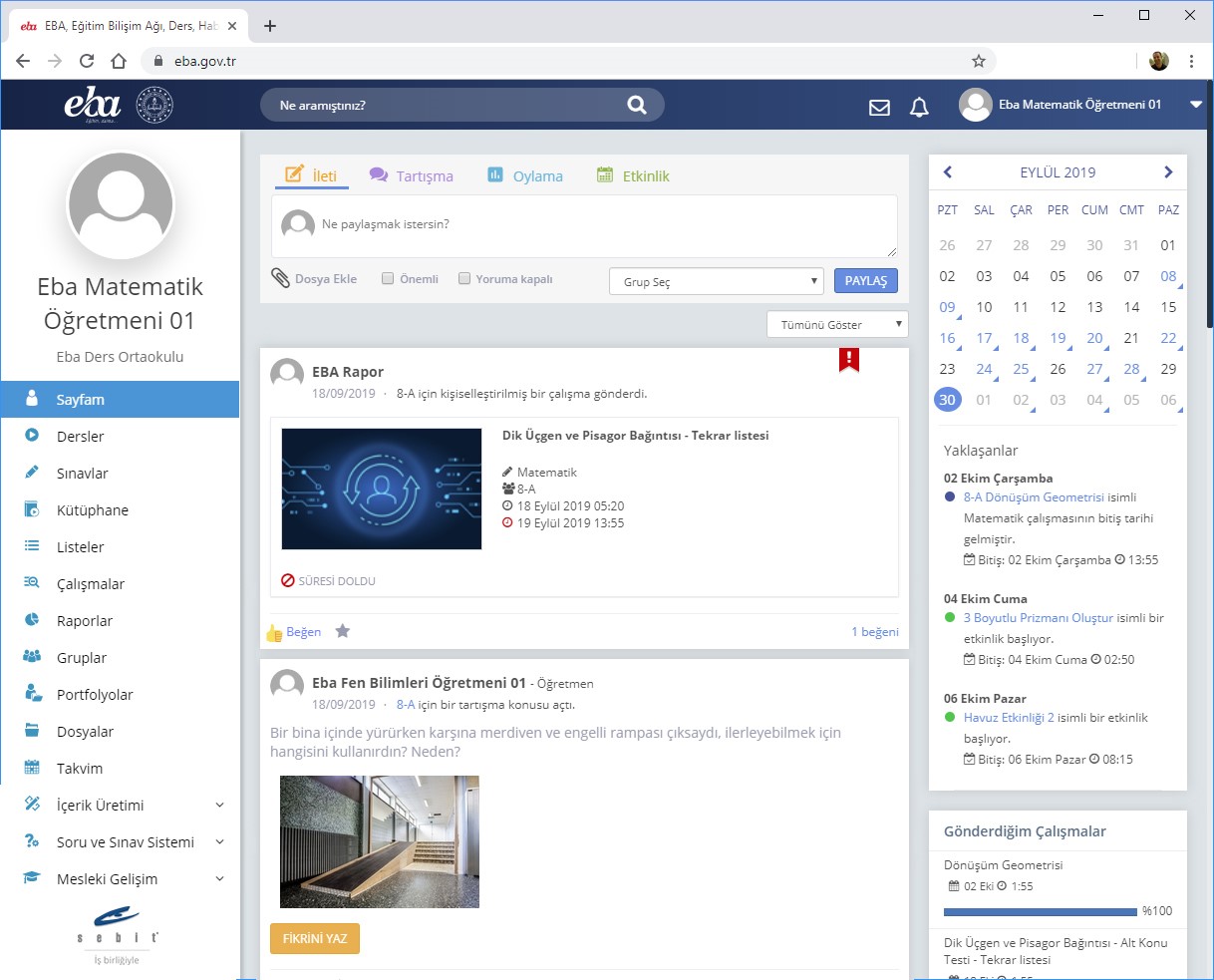Click the browser address bar URL
This screenshot has height=980, width=1214.
tap(205, 61)
